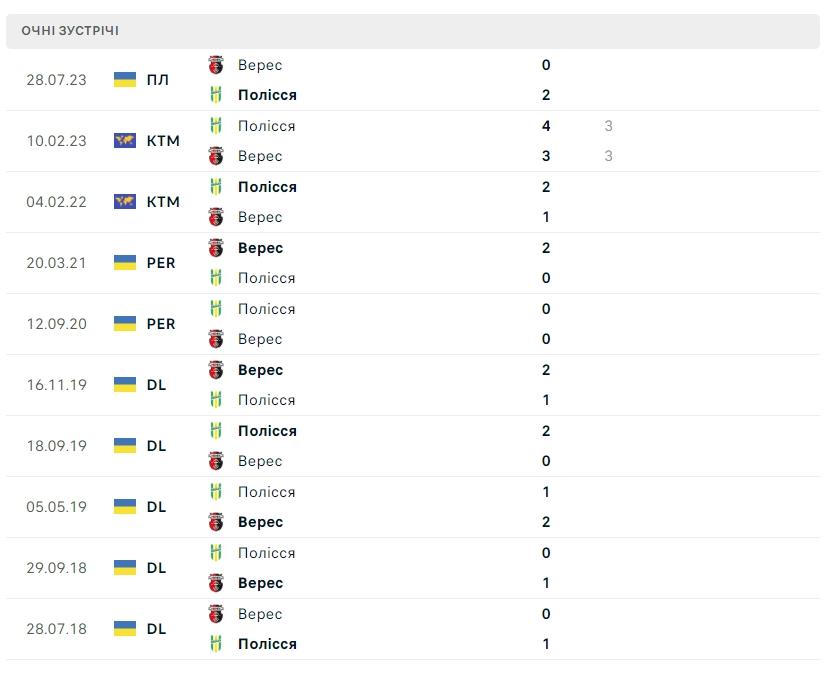This screenshot has width=825, height=674.
Task: Click Veres logo in 04.02.22 match
Action: pyautogui.click(x=216, y=217)
